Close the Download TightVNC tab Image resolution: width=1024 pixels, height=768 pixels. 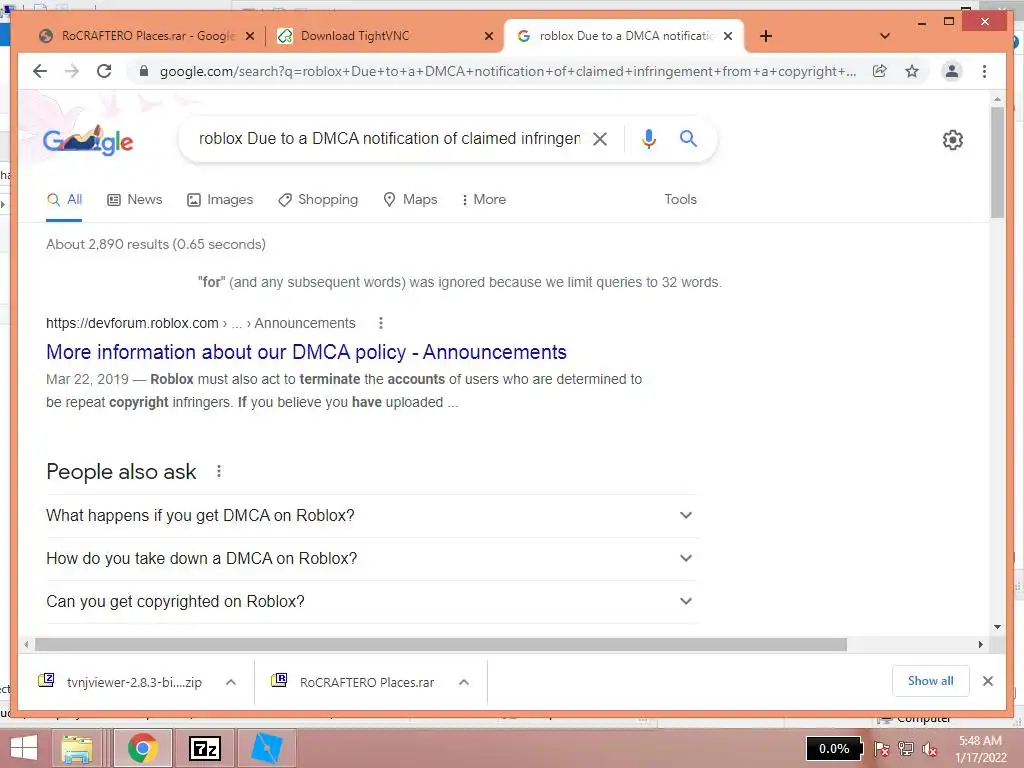click(488, 36)
